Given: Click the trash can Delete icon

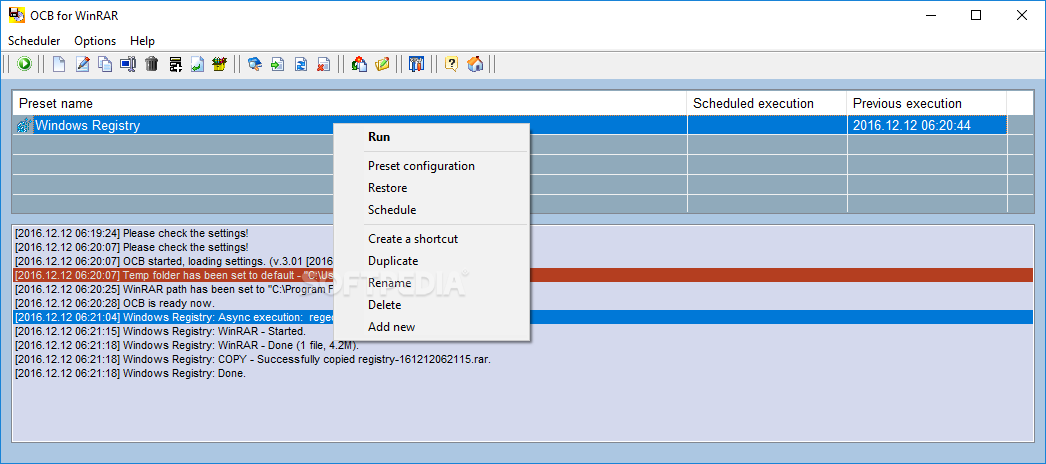Looking at the screenshot, I should [x=151, y=64].
